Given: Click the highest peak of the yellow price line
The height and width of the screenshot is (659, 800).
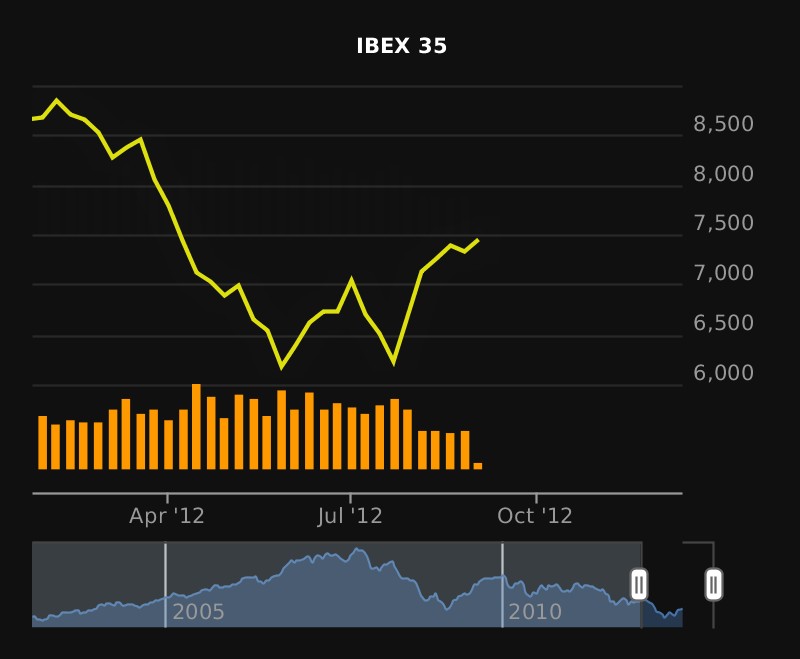Looking at the screenshot, I should pos(56,100).
